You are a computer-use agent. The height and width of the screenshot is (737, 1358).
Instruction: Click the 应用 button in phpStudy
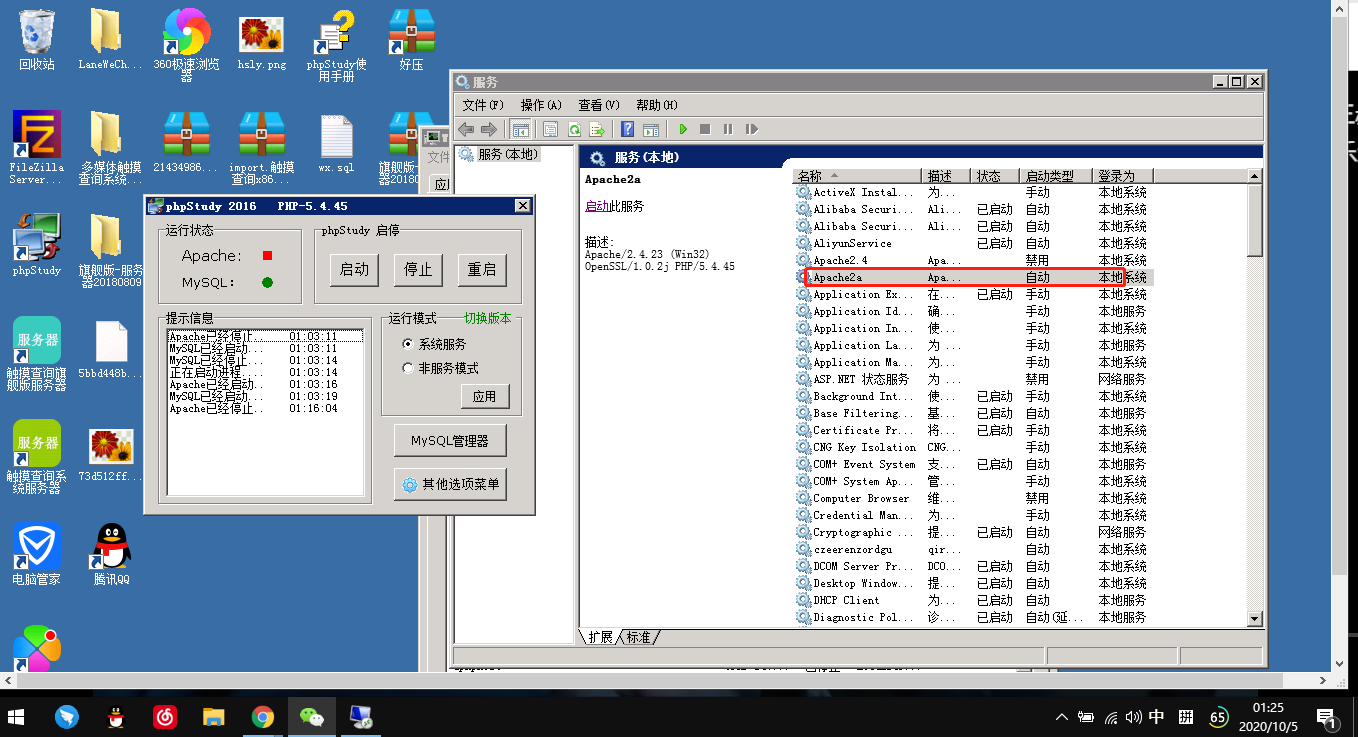pos(485,397)
